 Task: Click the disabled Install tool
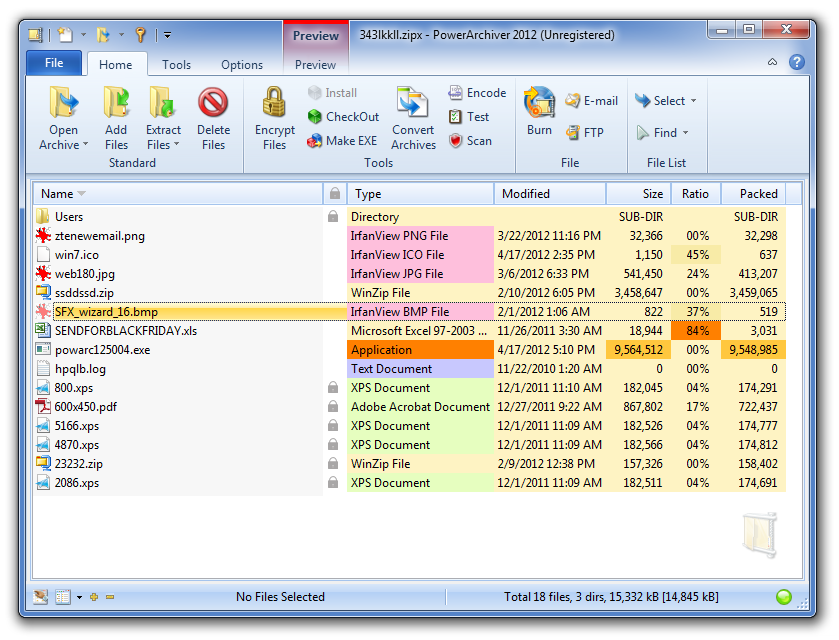tap(332, 93)
